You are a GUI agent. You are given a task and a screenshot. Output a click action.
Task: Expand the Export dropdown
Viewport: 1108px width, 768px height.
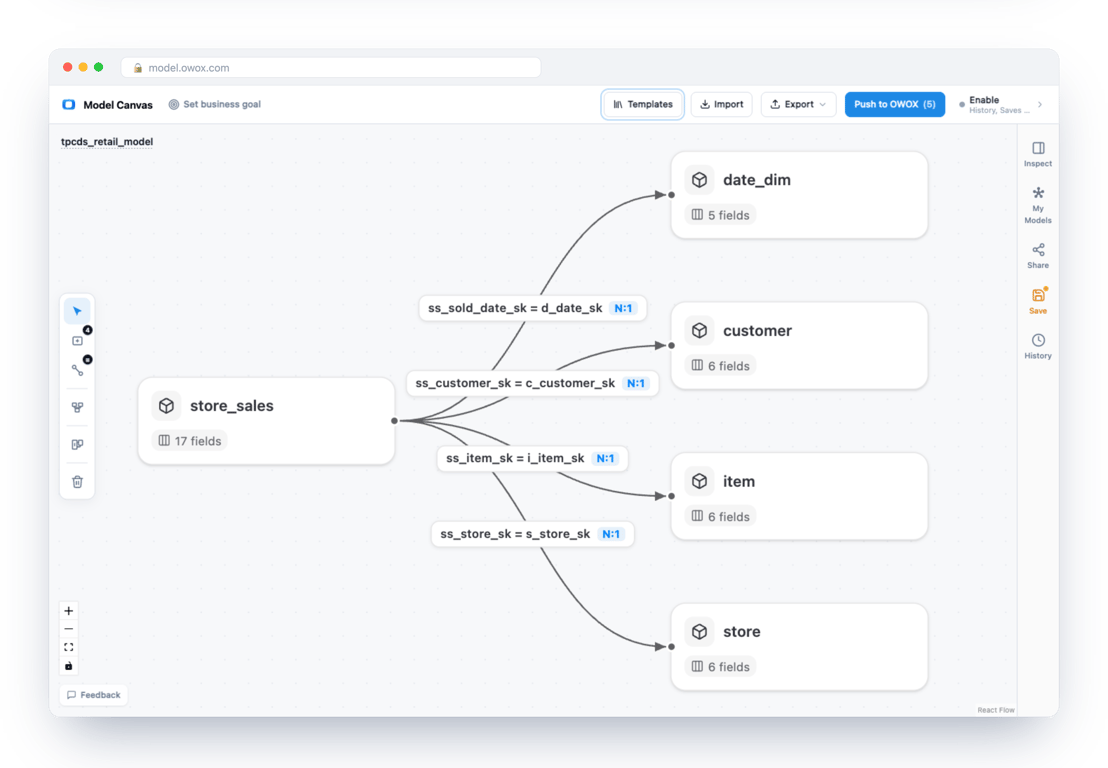pyautogui.click(x=798, y=105)
